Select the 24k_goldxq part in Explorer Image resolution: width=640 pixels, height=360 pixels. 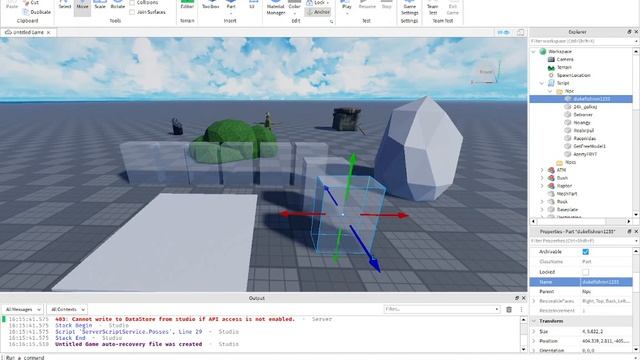point(585,107)
